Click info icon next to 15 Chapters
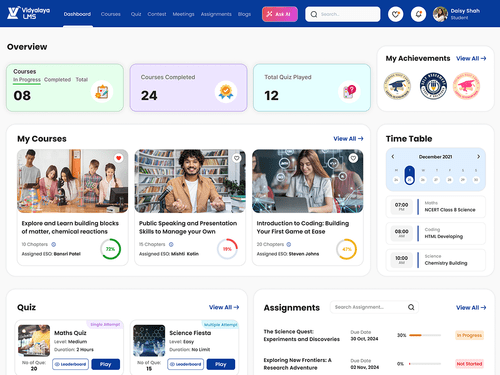This screenshot has height=375, width=500. coord(171,244)
